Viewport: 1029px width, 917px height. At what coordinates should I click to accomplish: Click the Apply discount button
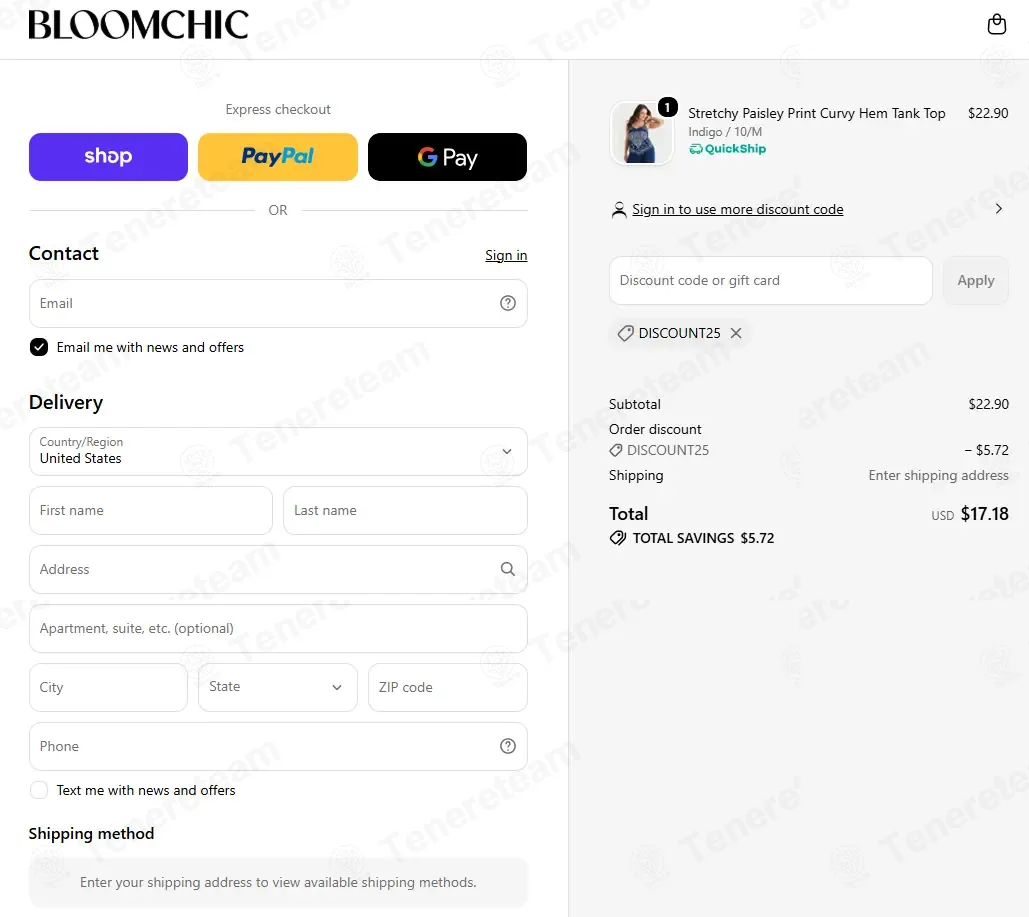(x=975, y=281)
